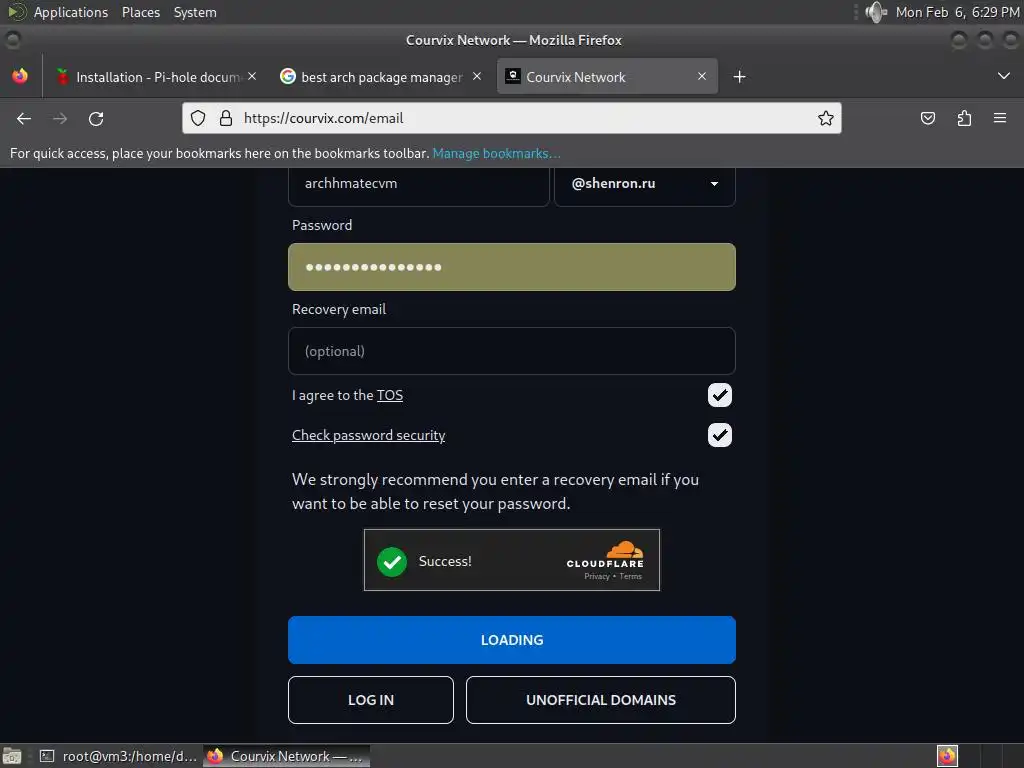Go back using the back arrow
This screenshot has height=768, width=1024.
click(24, 119)
